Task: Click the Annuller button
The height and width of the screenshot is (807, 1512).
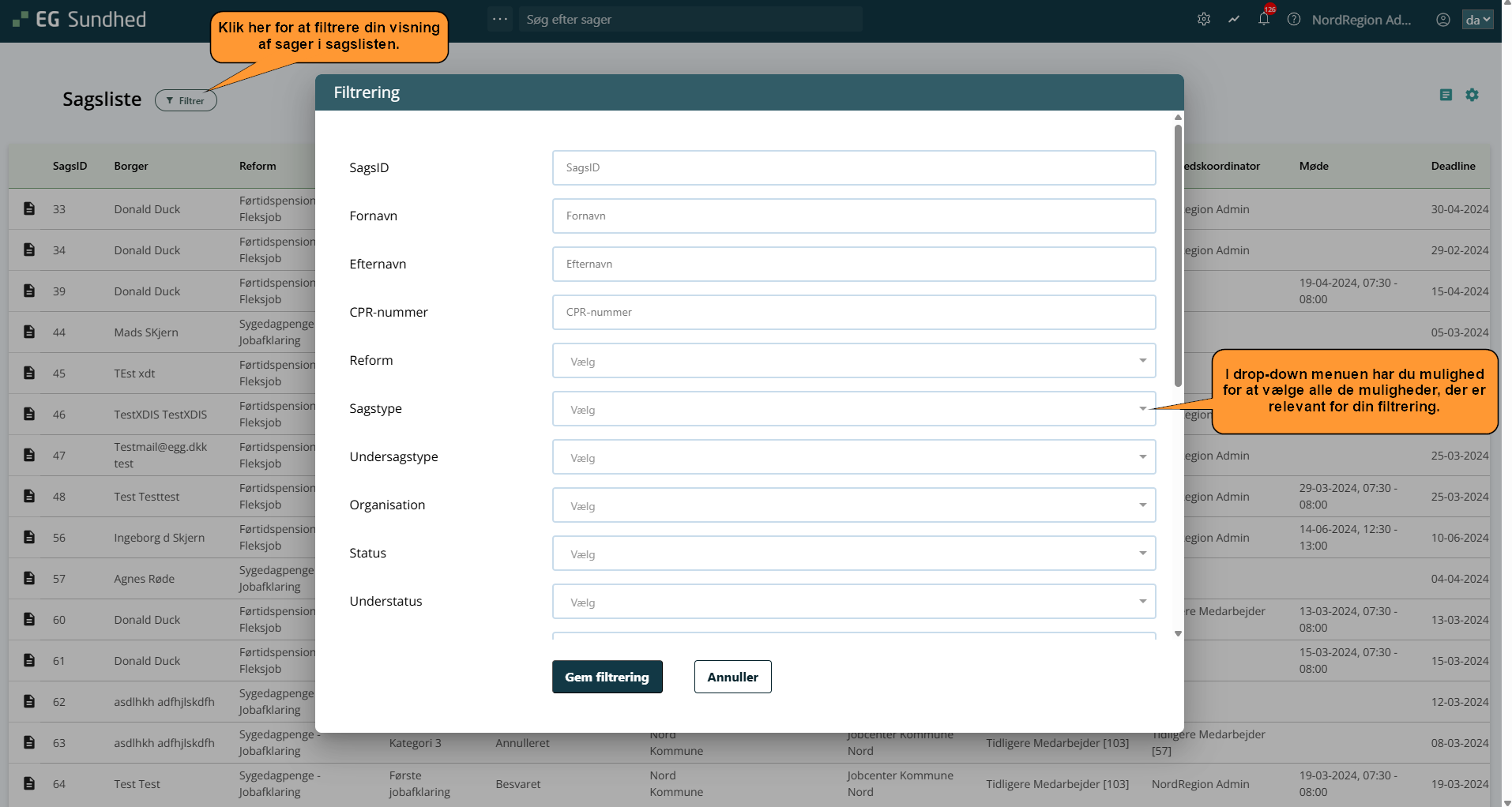Action: point(732,677)
